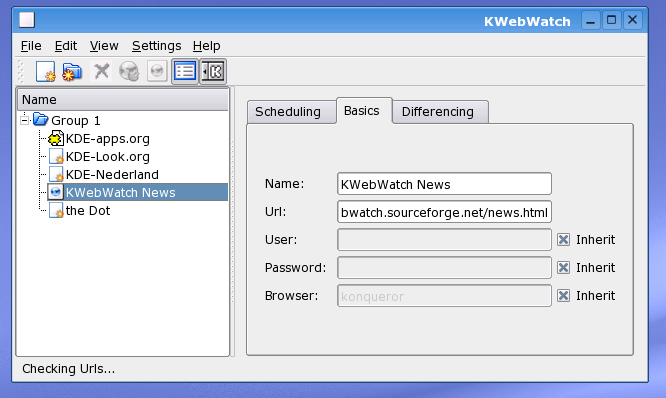This screenshot has width=666, height=398.
Task: Click the User: label
Action: coord(281,240)
